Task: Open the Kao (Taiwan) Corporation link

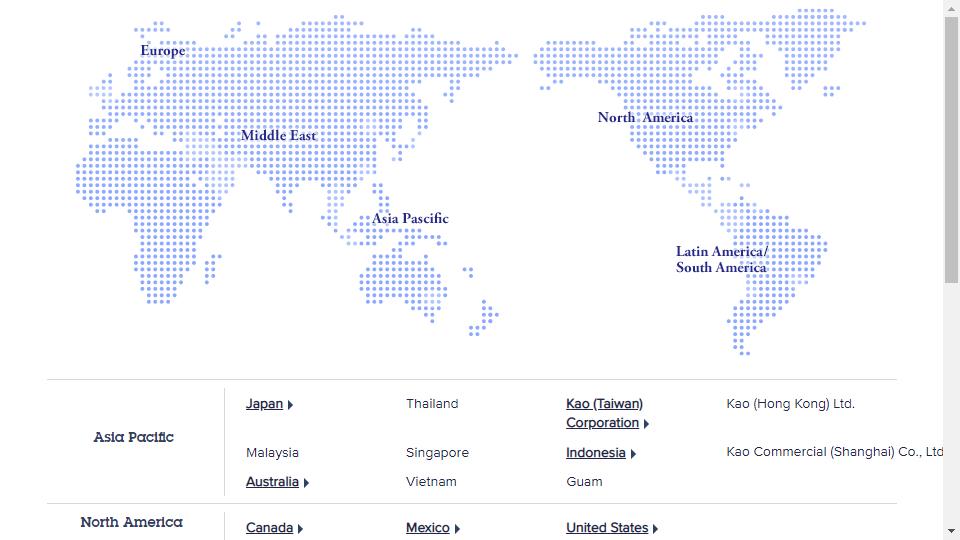Action: pos(604,413)
